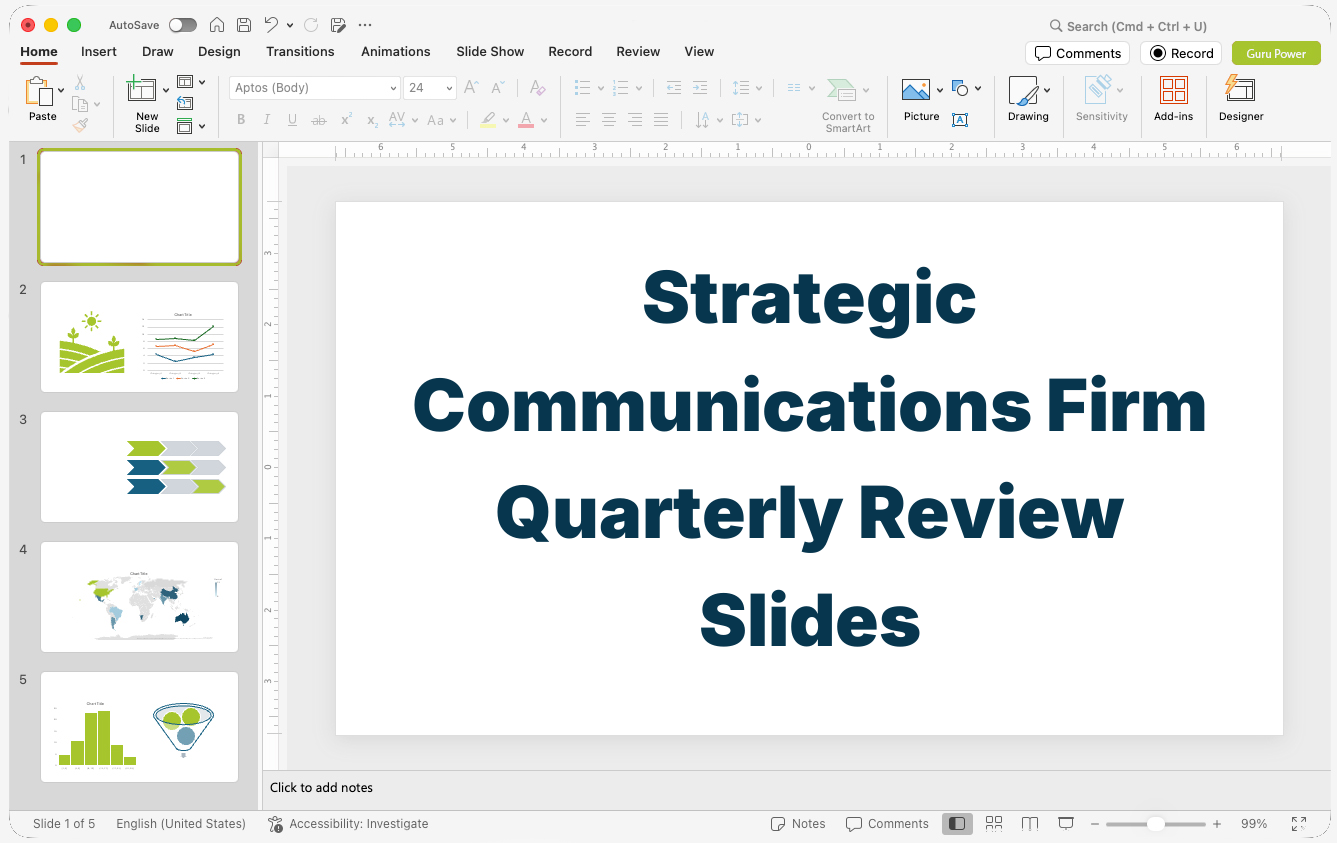
Task: Click the zoom slider handle
Action: point(1155,824)
